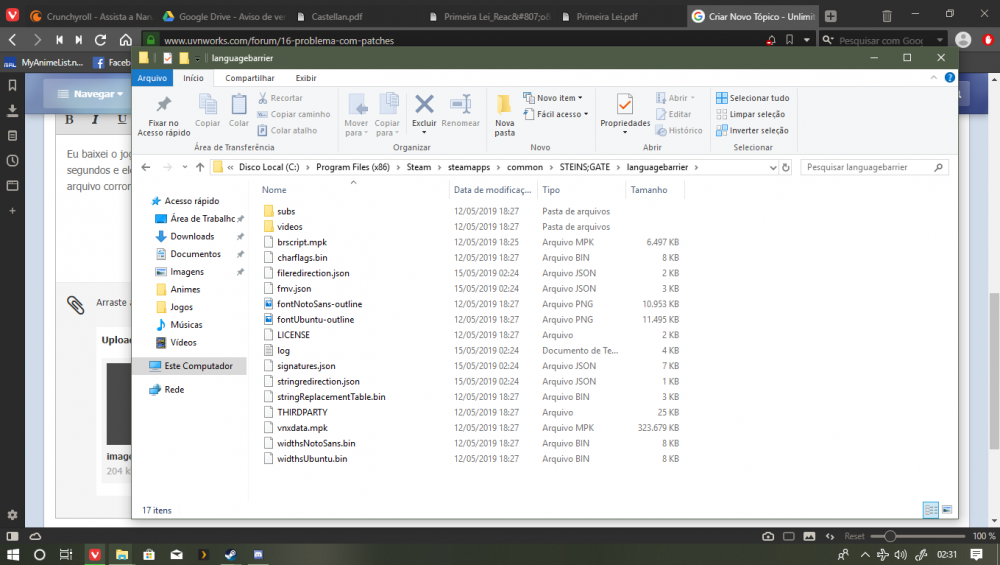The image size is (1000, 565).
Task: Pin folder with Fixar no Acesso rápido
Action: point(164,115)
